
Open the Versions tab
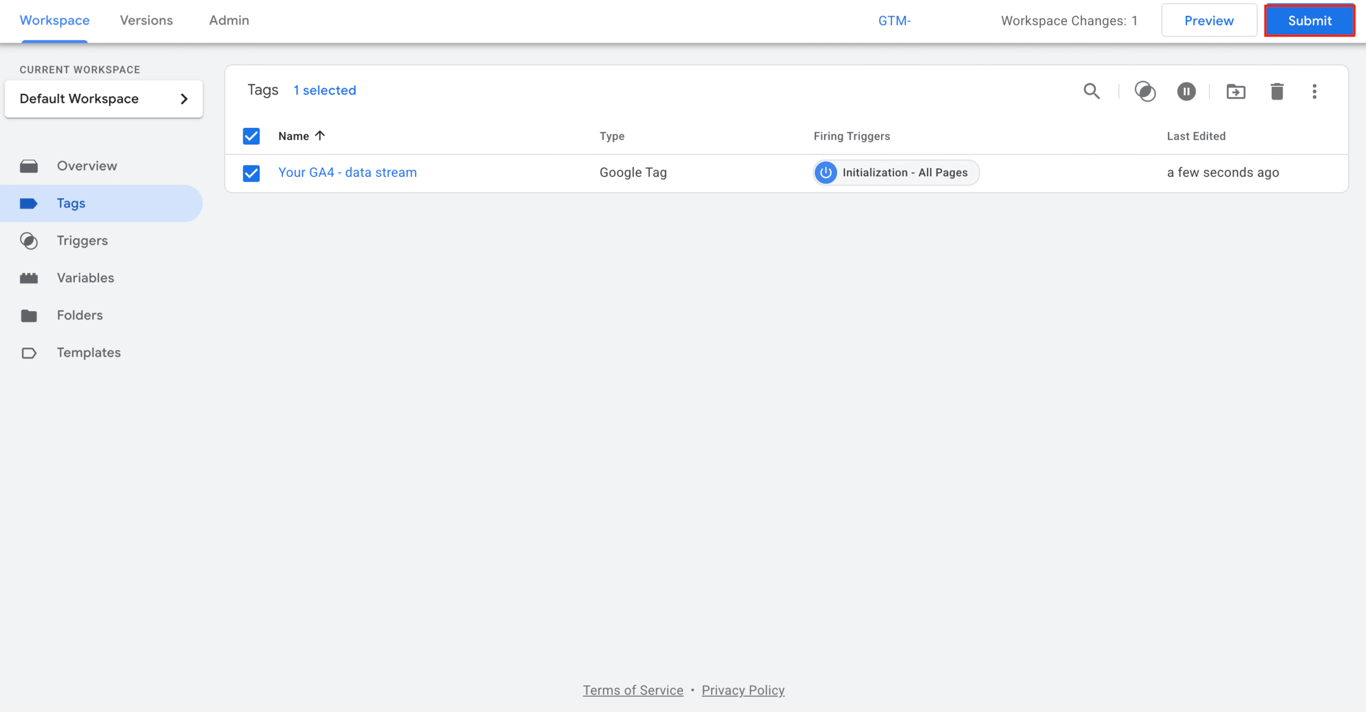point(146,20)
